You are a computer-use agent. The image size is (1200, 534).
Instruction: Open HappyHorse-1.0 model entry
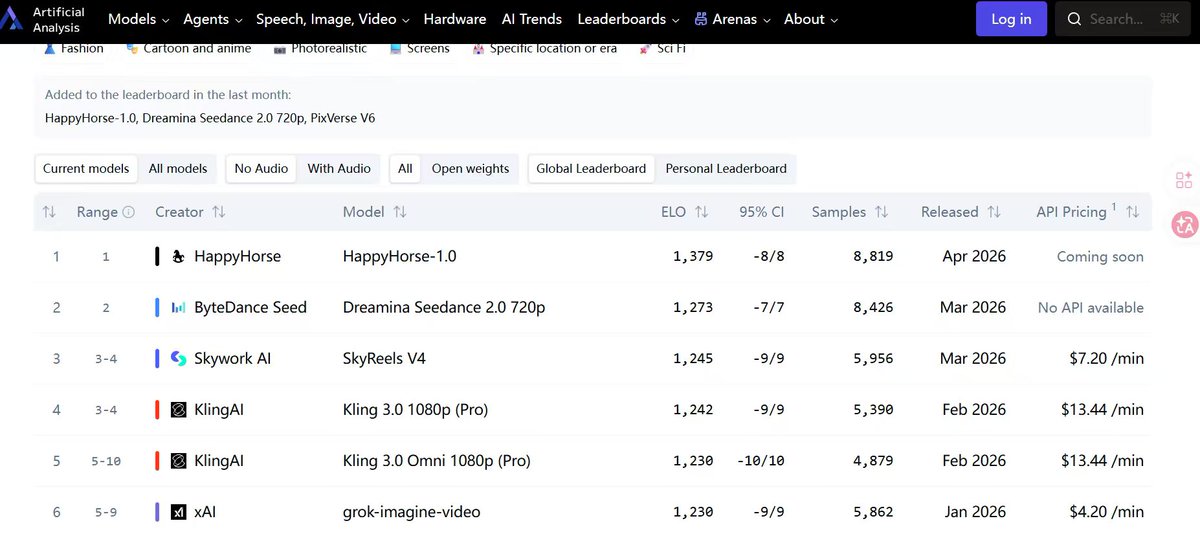(x=400, y=256)
